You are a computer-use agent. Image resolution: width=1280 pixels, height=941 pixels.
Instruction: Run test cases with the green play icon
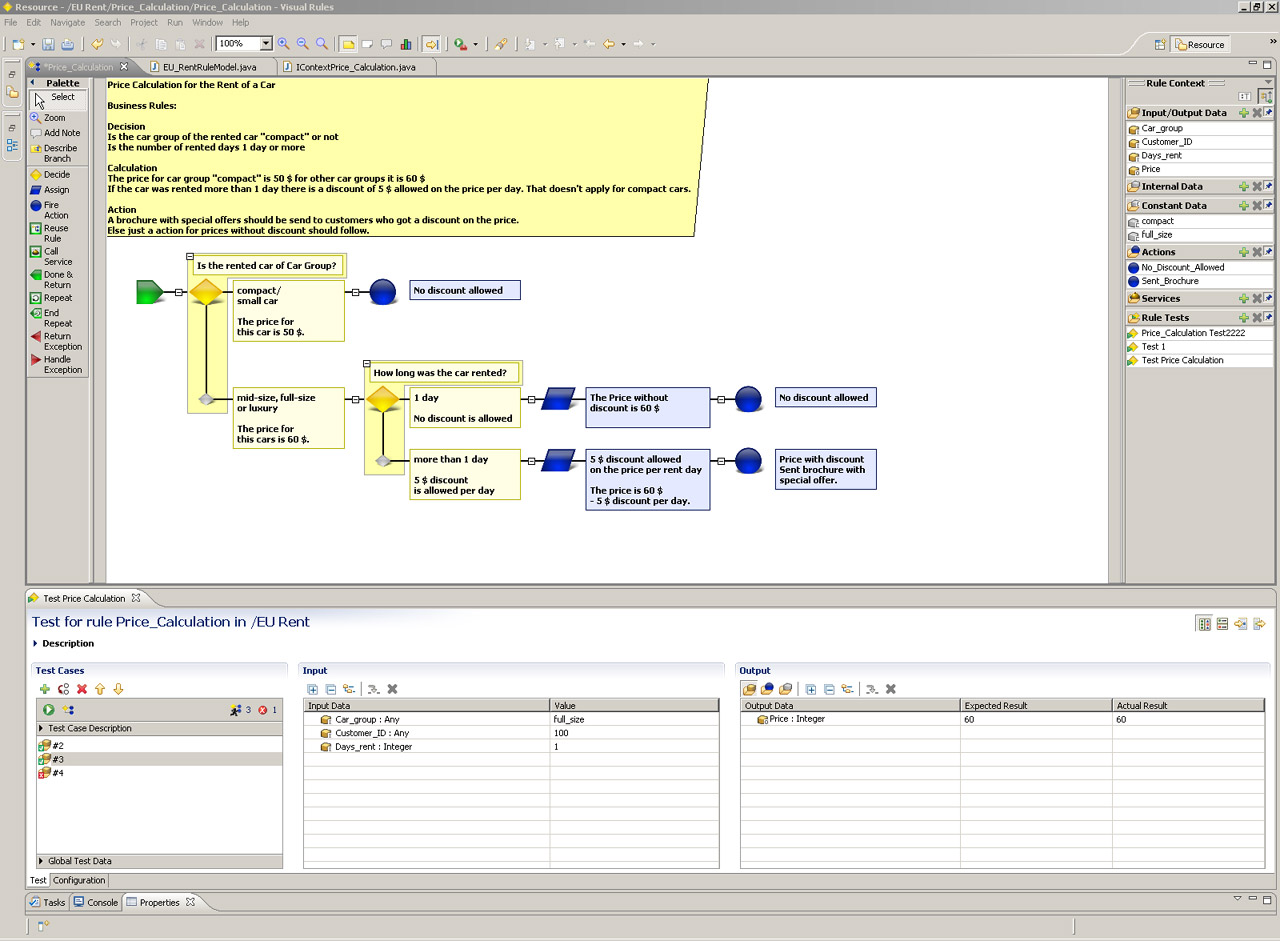click(48, 710)
